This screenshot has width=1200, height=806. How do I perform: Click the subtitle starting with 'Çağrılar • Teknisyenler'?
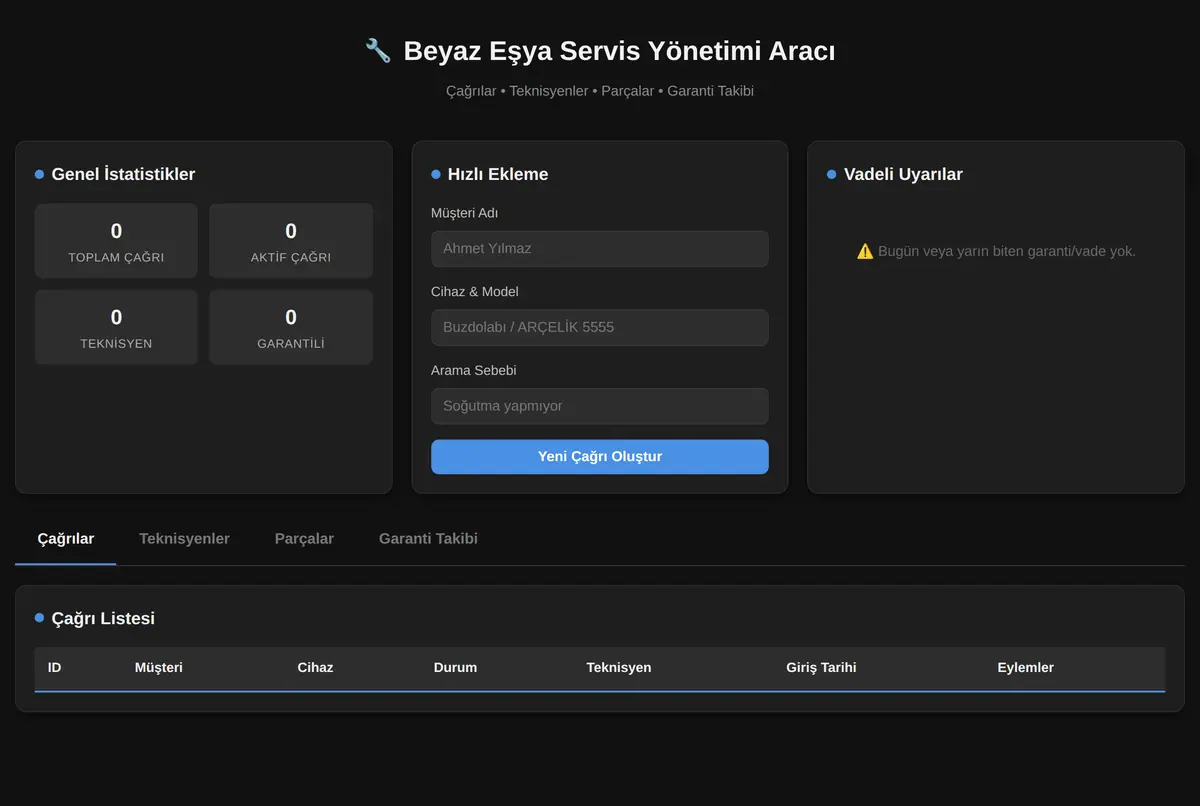pyautogui.click(x=600, y=91)
